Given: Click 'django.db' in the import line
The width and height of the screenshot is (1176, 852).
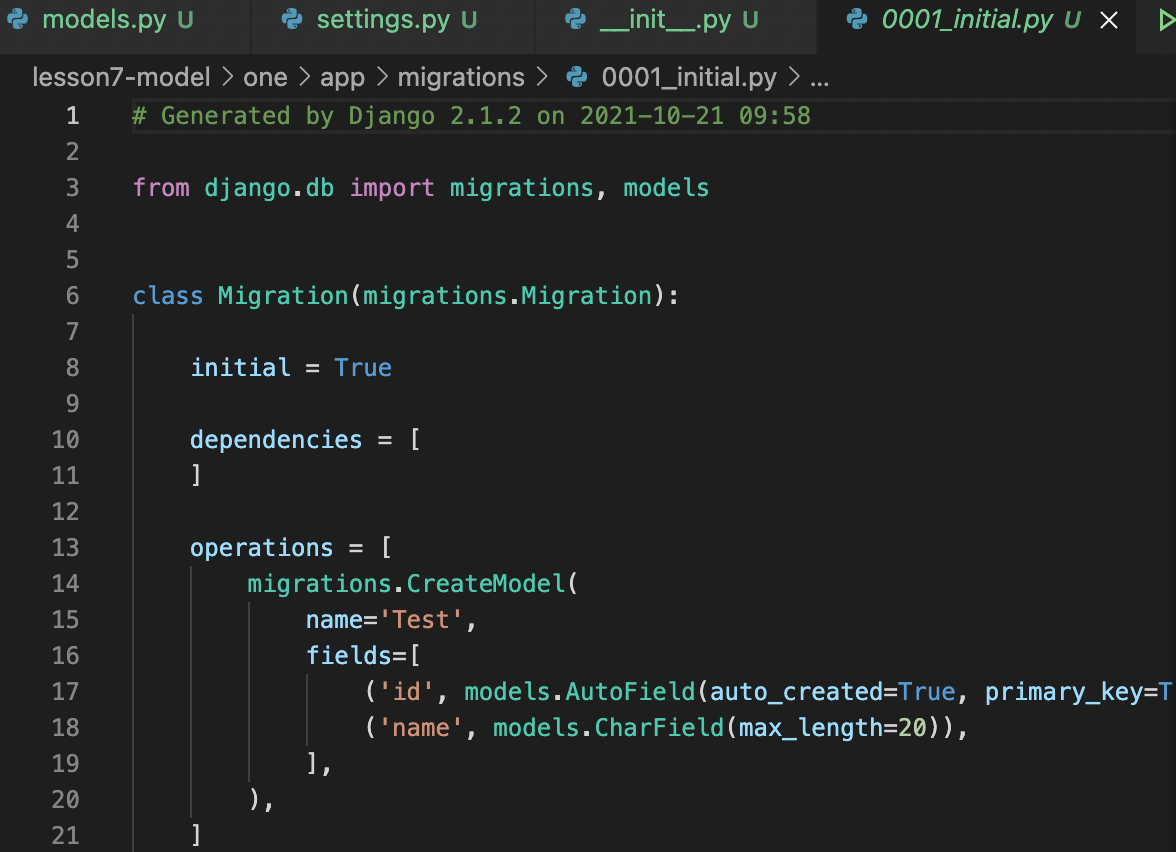Looking at the screenshot, I should click(x=269, y=188).
